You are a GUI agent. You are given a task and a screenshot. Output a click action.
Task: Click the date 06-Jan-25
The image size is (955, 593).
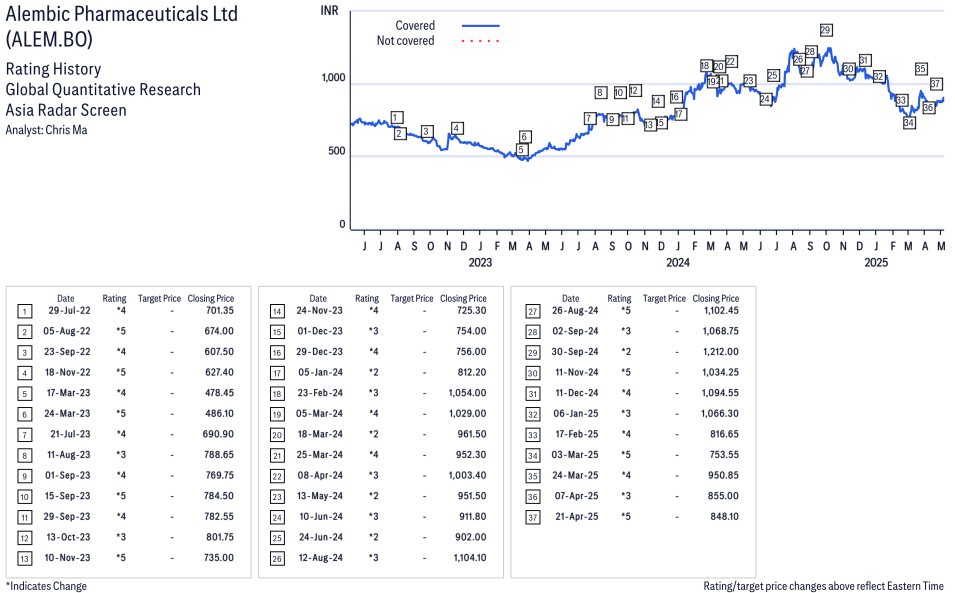click(576, 413)
